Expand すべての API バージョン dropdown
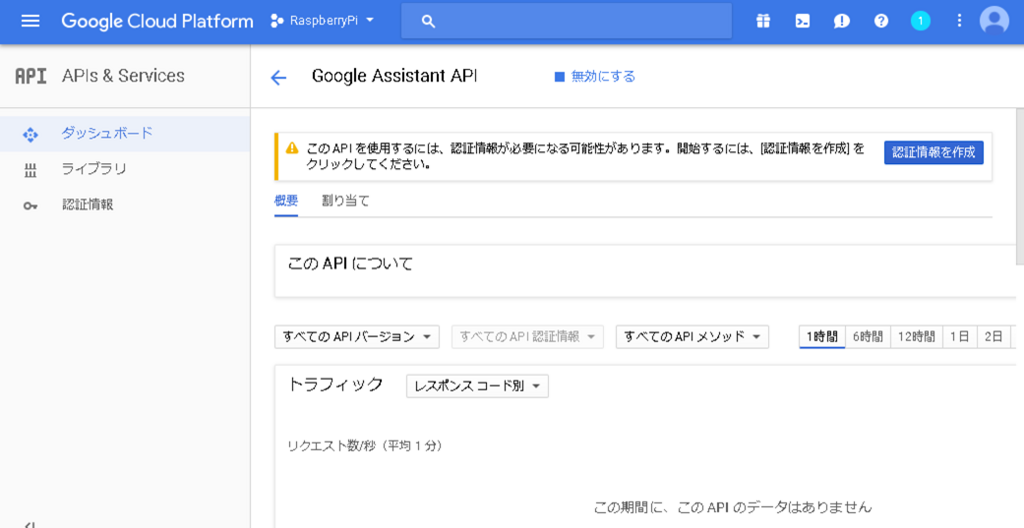The width and height of the screenshot is (1024, 528). 357,337
